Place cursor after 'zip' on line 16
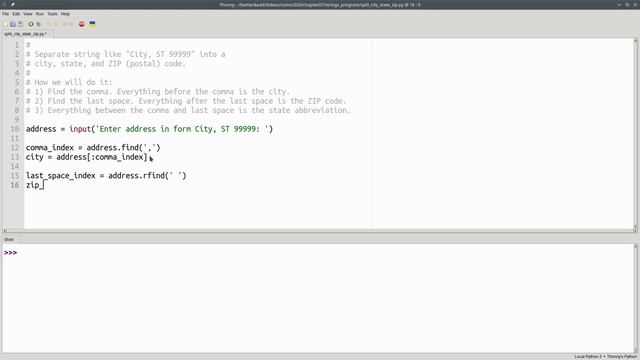The height and width of the screenshot is (360, 640). pyautogui.click(x=40, y=185)
